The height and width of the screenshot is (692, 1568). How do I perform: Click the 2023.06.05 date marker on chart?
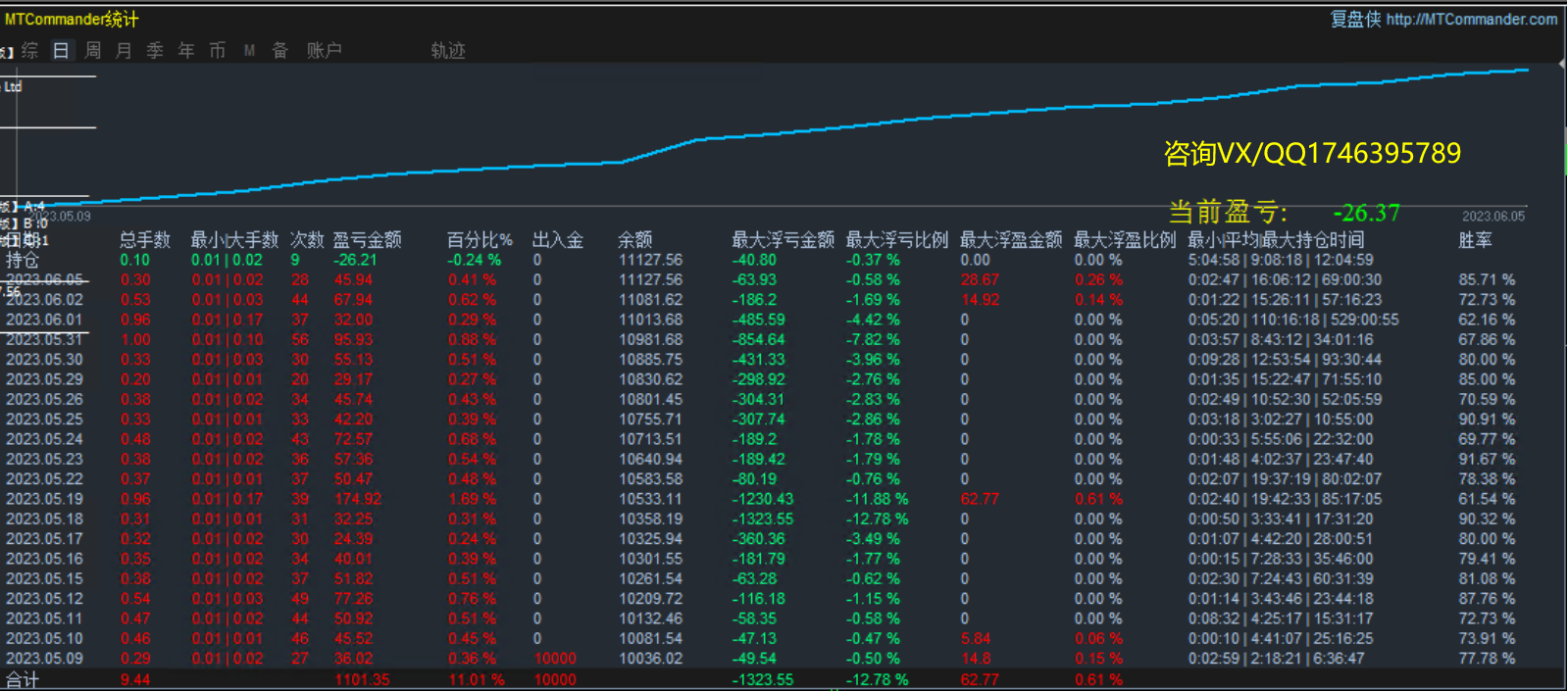(x=1492, y=217)
